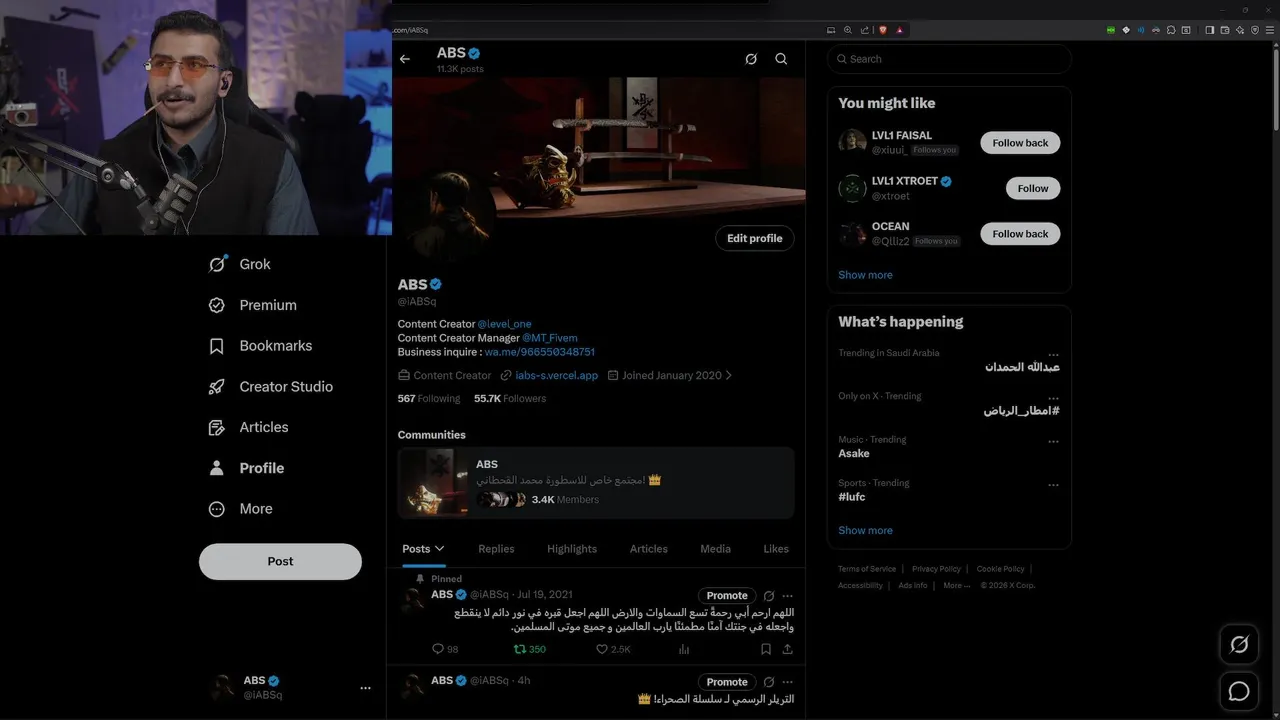This screenshot has width=1280, height=720.
Task: Switch to the Media tab
Action: (x=715, y=549)
